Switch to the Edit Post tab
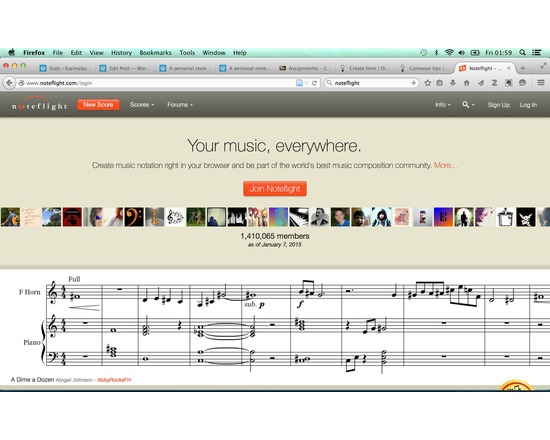Screen dimensions: 550x440 click(125, 68)
